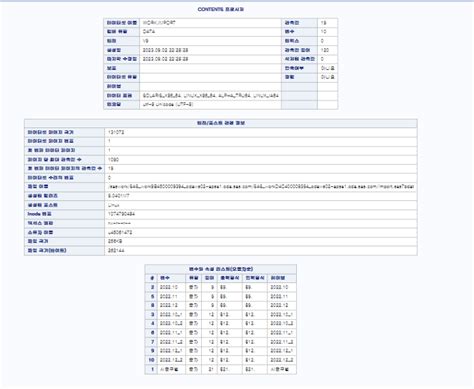The width and height of the screenshot is (474, 389).
Task: Select the long file name path ending in import.sas7bdat
Action: [x=261, y=187]
